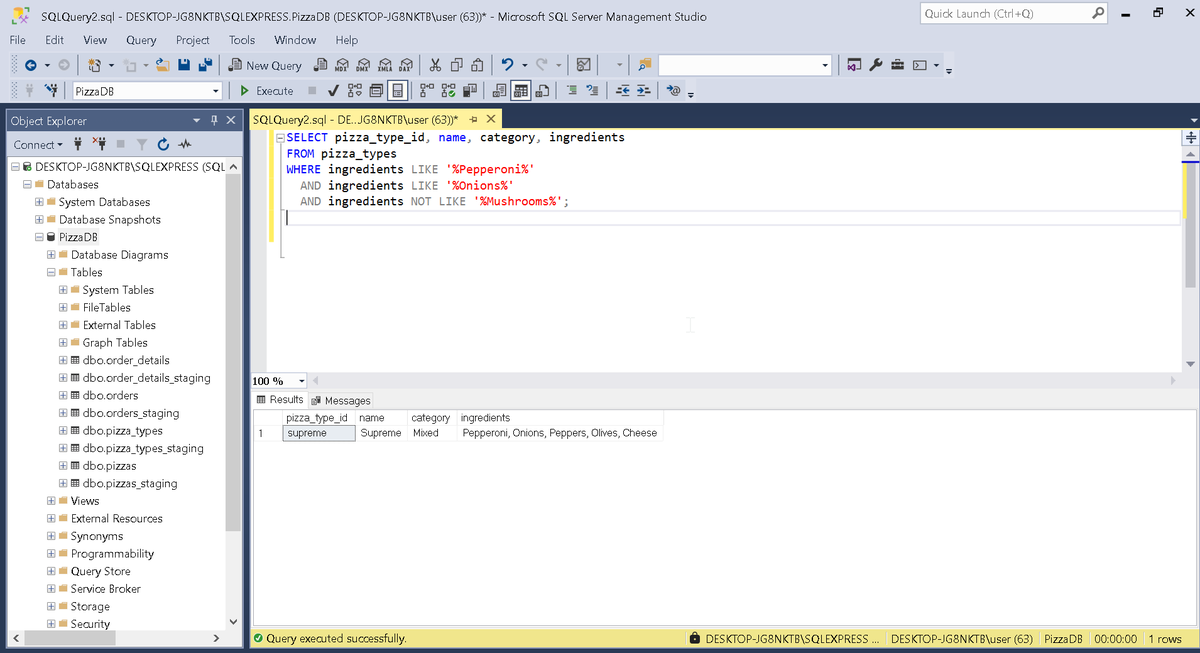1200x653 pixels.
Task: Click the XMLA query icon
Action: [x=386, y=65]
